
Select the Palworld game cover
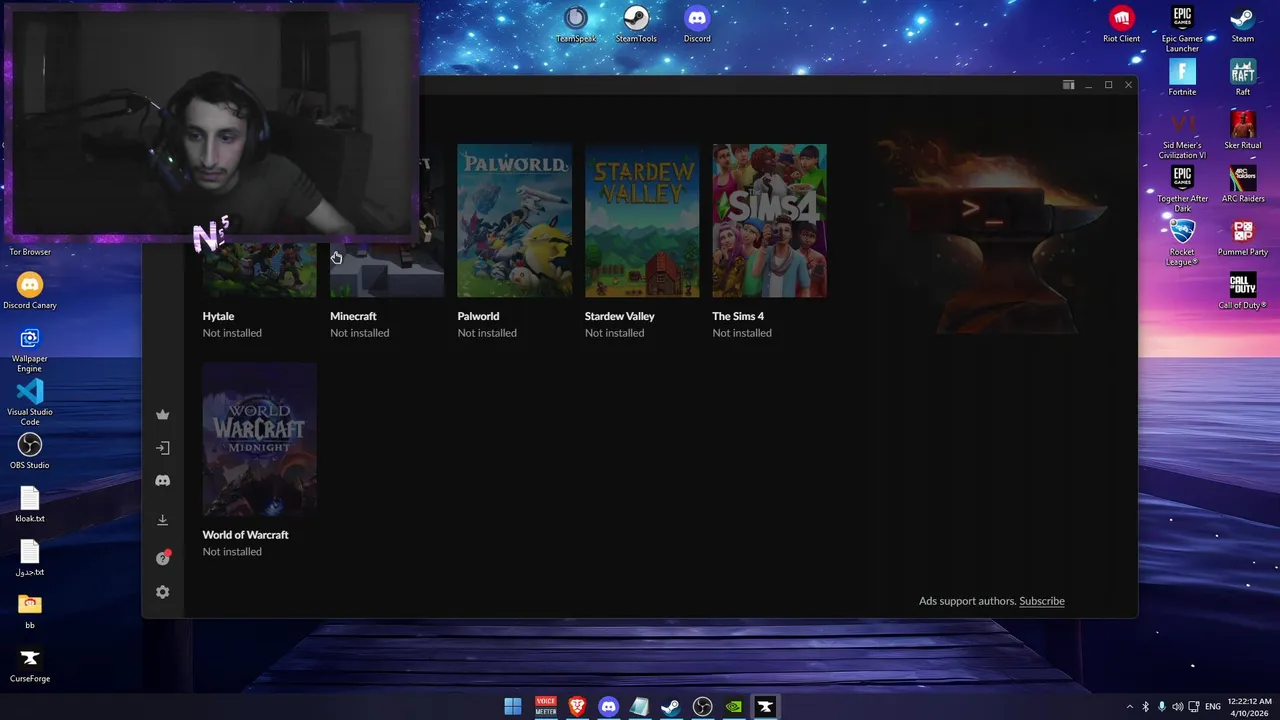tap(514, 221)
